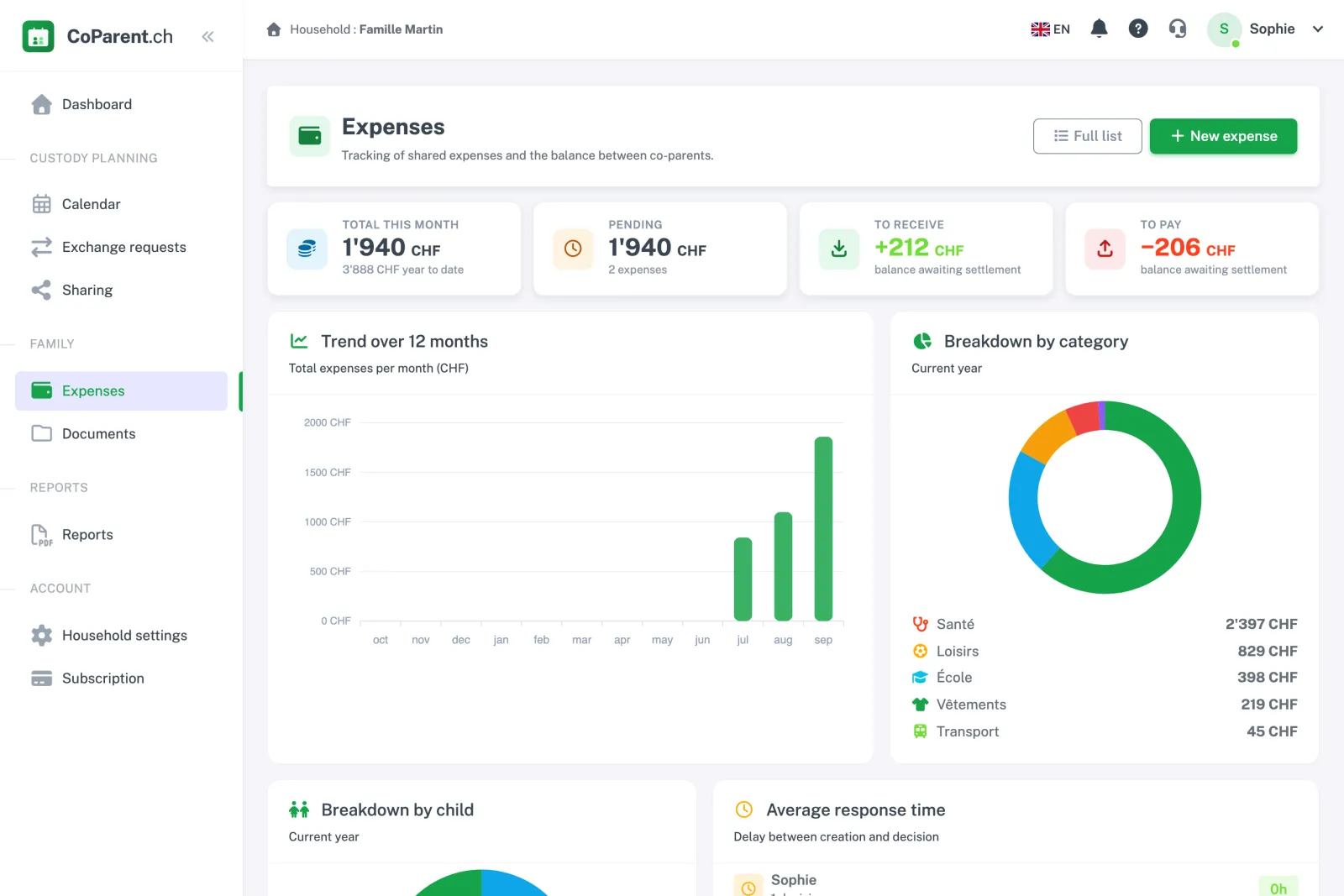Open the EN language selector
This screenshot has height=896, width=1344.
(x=1050, y=29)
